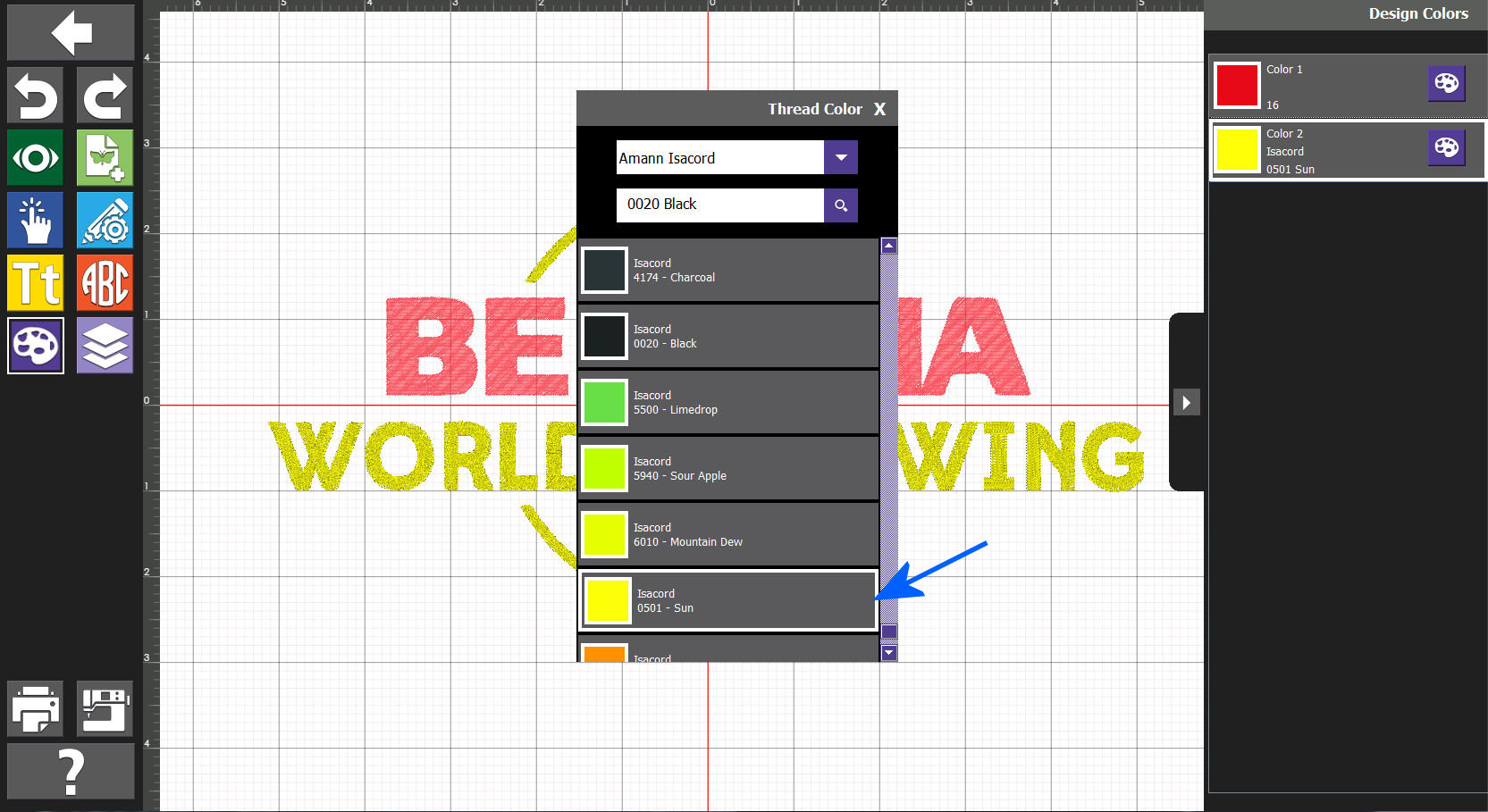Select the Color 1 label row
This screenshot has width=1488, height=812.
tap(1348, 86)
